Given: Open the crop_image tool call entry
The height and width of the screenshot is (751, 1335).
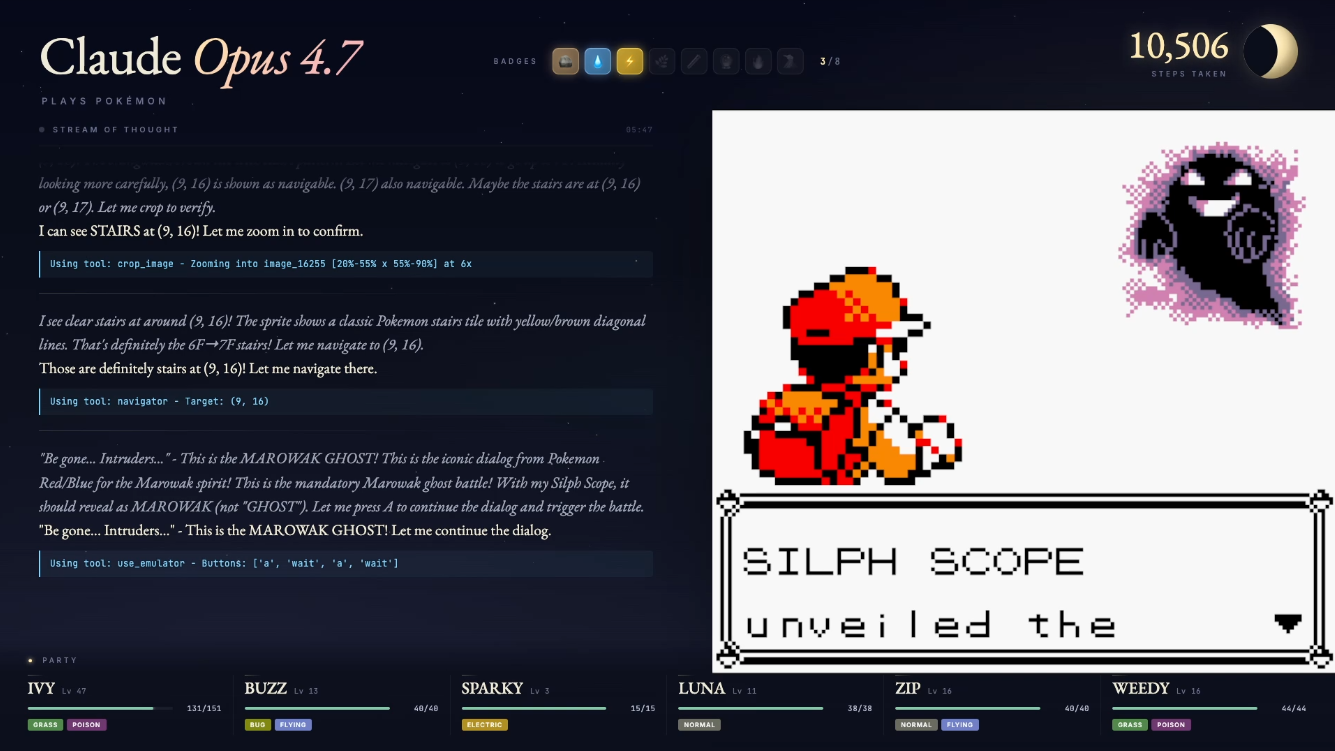Looking at the screenshot, I should click(x=346, y=264).
